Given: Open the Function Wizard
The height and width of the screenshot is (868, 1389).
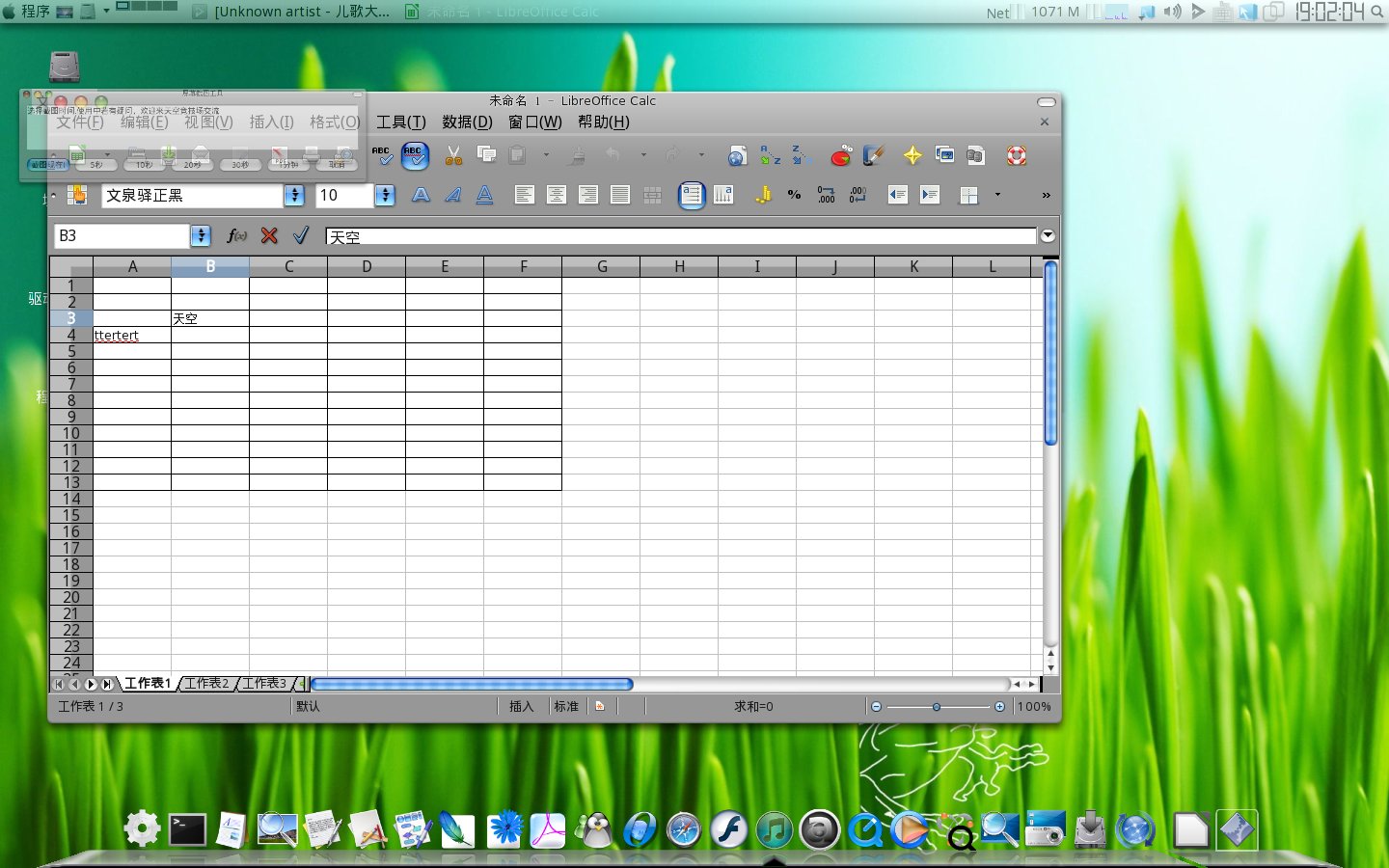Looking at the screenshot, I should 236,235.
